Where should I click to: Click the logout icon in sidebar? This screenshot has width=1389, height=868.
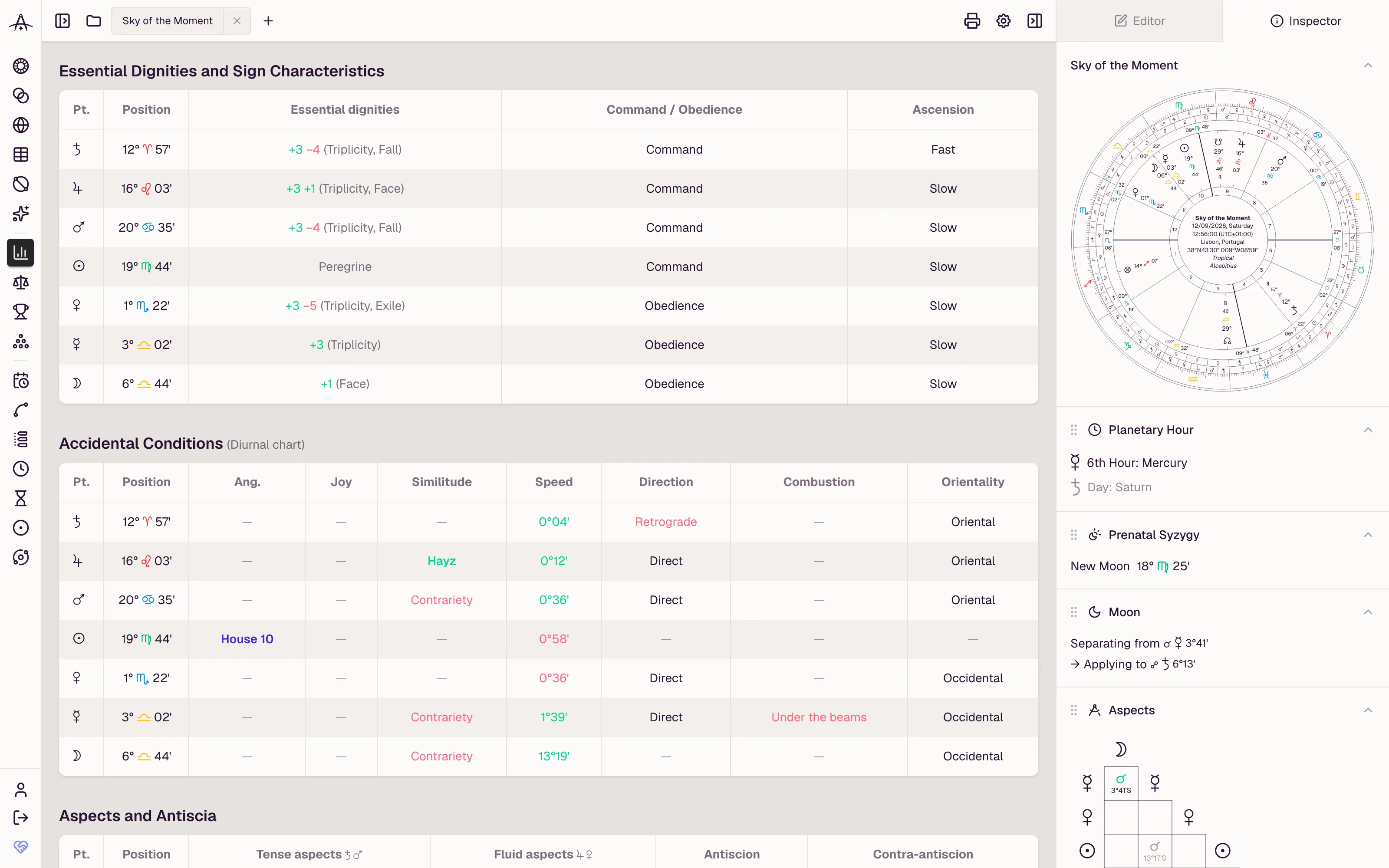coord(21,818)
